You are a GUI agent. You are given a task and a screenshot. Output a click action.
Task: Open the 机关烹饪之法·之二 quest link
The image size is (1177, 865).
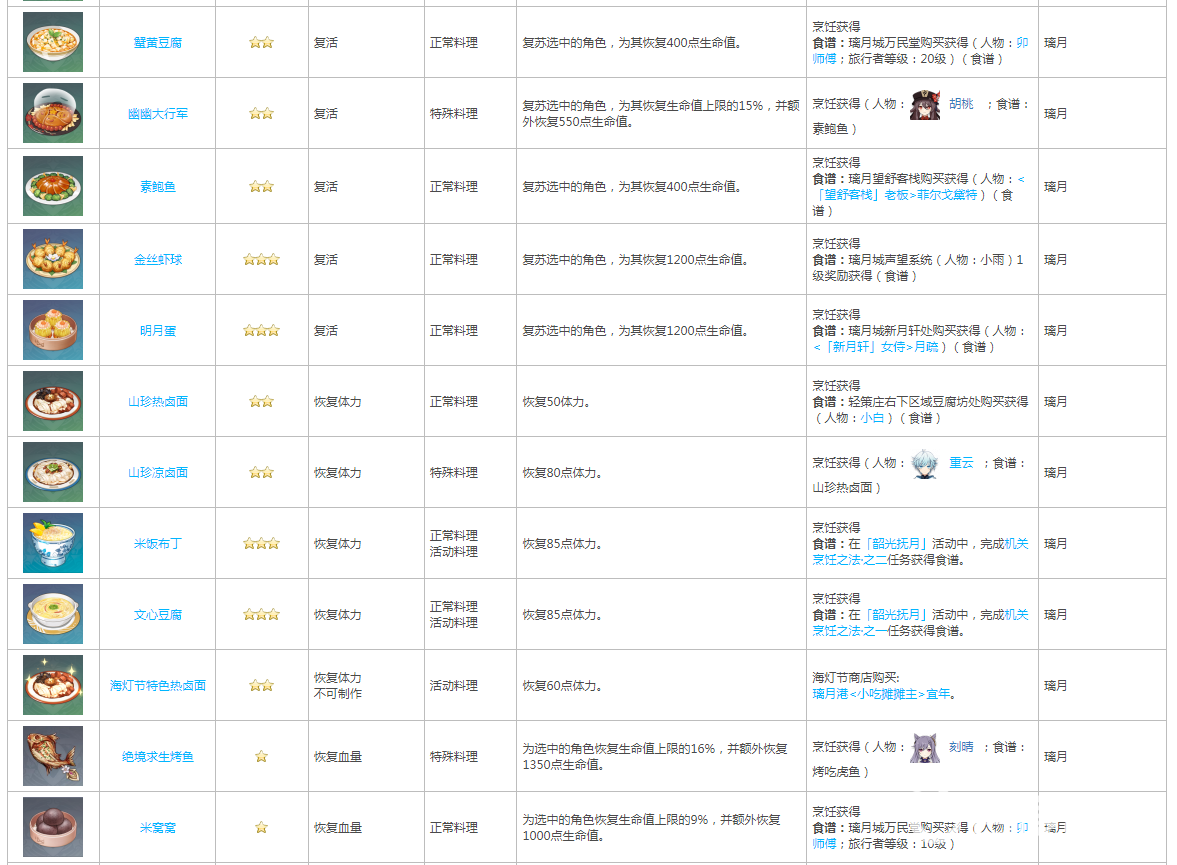(x=920, y=552)
